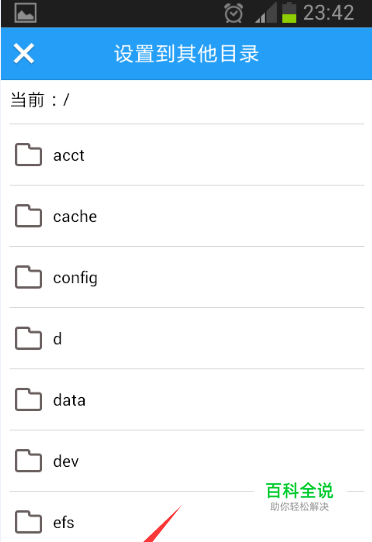
Task: Tap the battery indicator icon
Action: tap(289, 13)
